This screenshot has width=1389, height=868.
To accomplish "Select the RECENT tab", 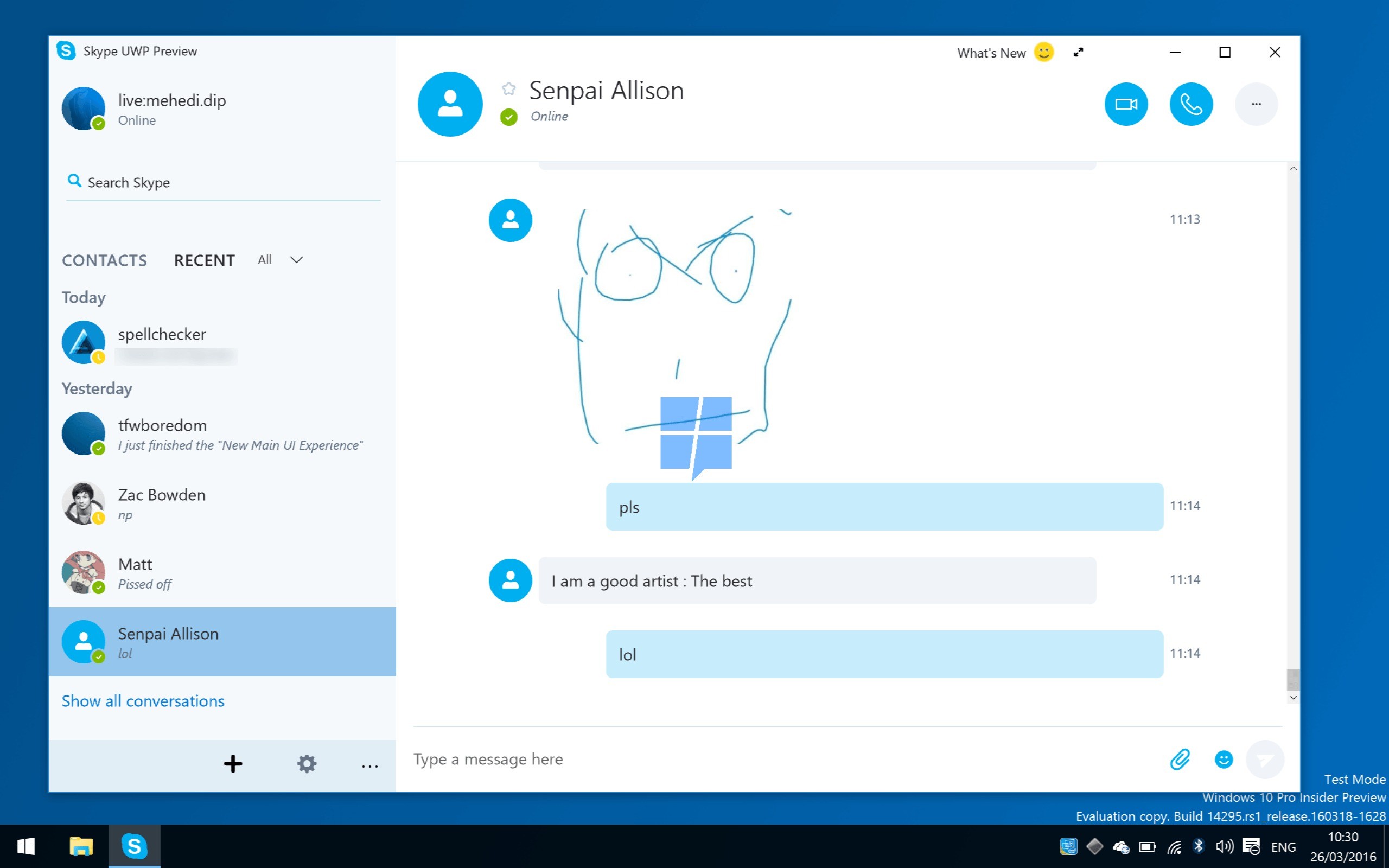I will (205, 260).
